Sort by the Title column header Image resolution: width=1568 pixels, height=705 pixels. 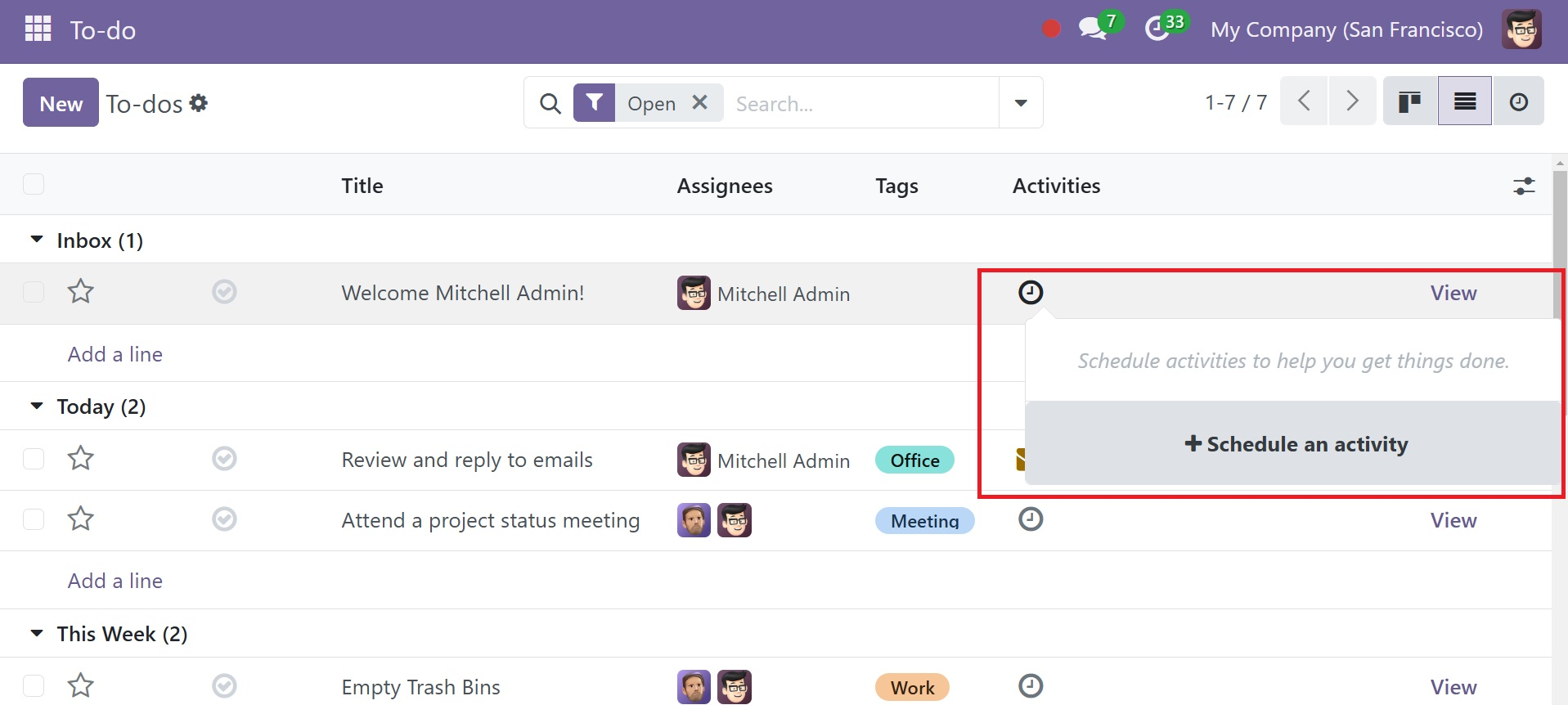tap(362, 186)
